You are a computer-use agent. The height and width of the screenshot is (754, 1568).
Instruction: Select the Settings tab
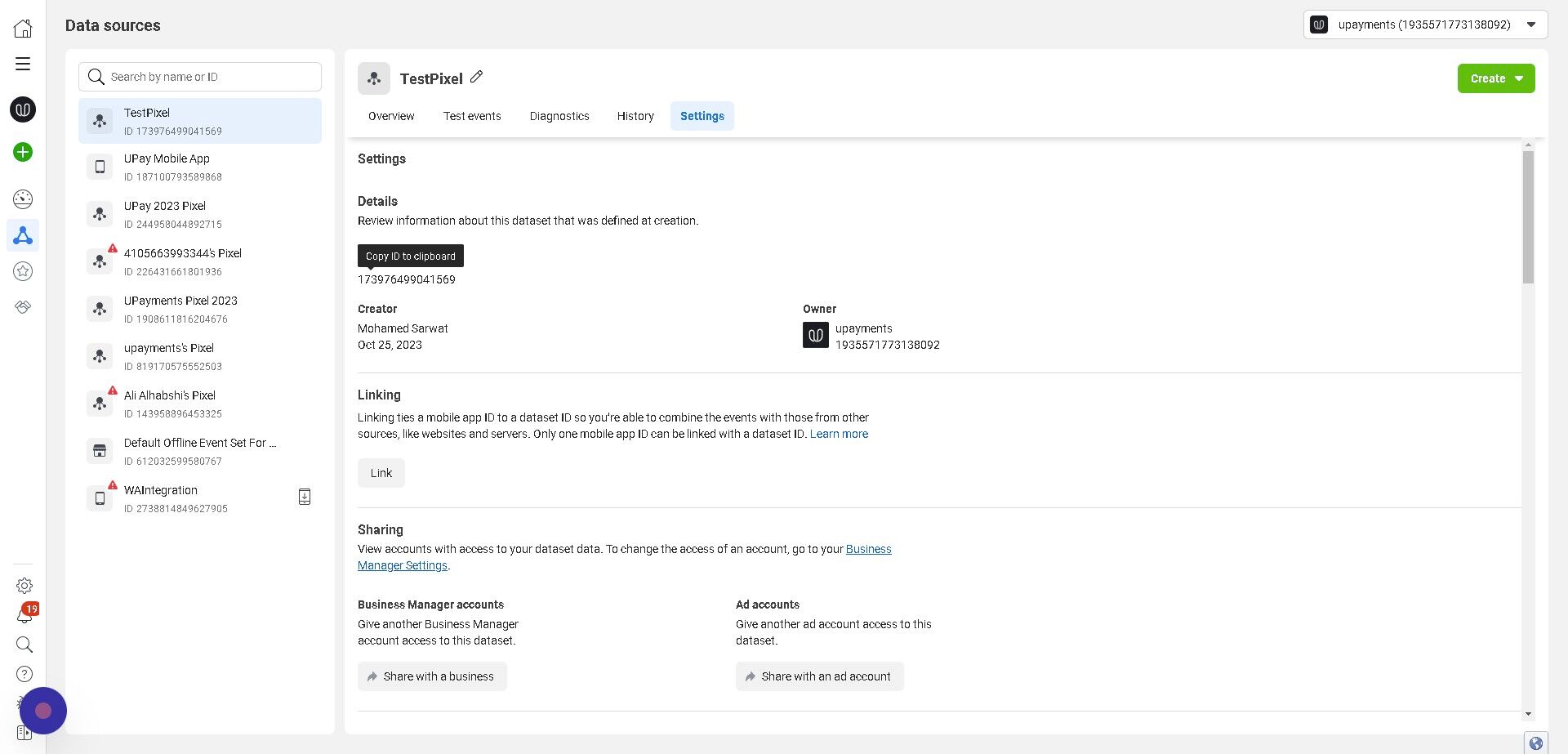(x=702, y=116)
